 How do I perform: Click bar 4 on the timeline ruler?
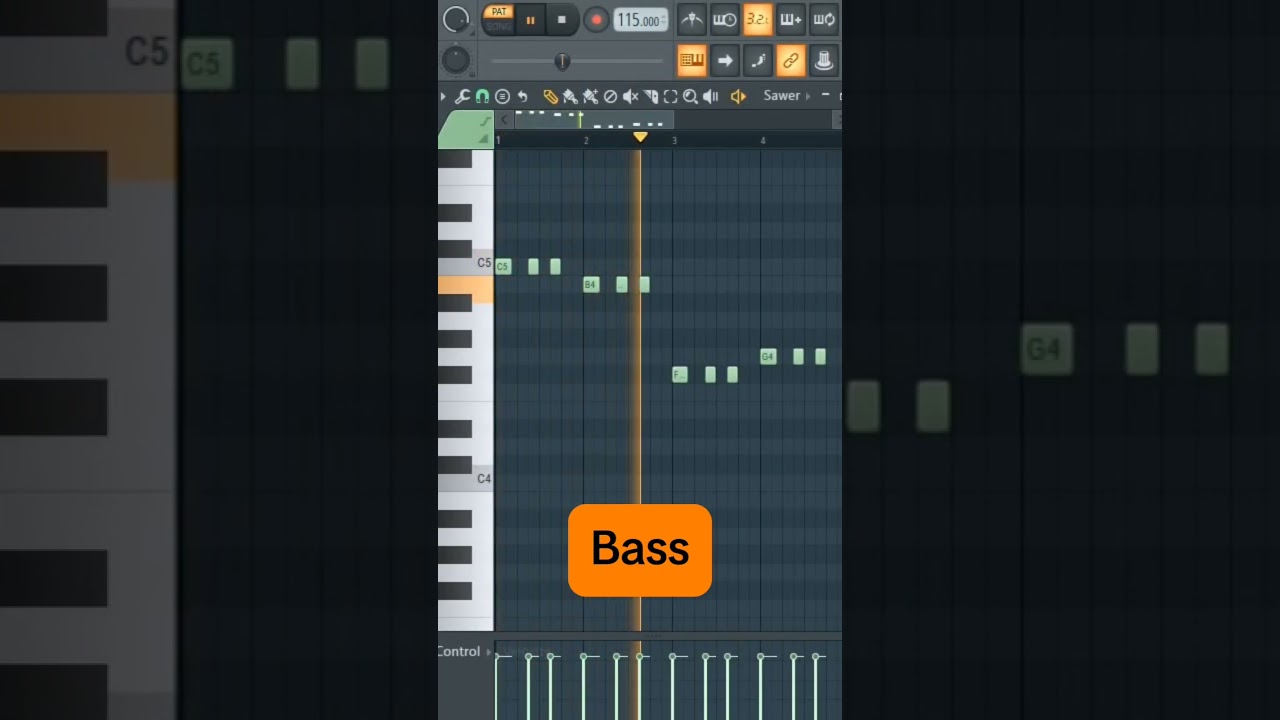coord(763,140)
